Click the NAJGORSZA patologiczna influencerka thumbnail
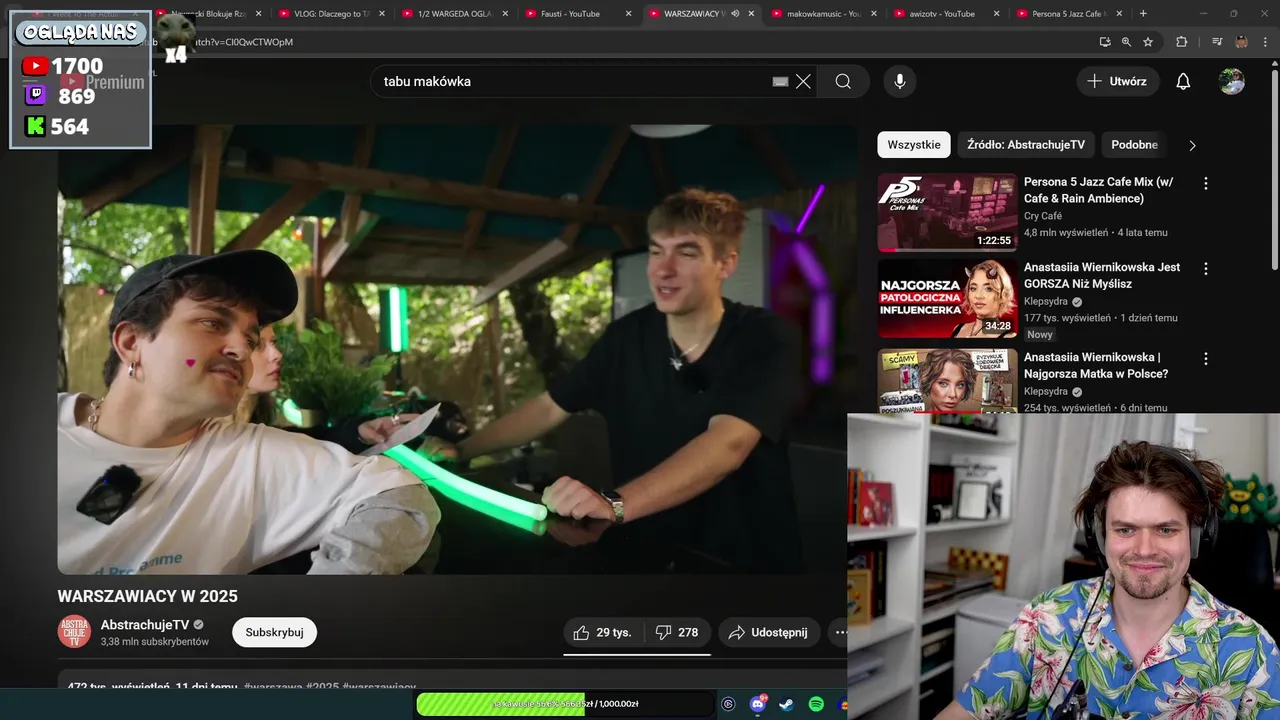This screenshot has height=720, width=1280. coord(947,298)
